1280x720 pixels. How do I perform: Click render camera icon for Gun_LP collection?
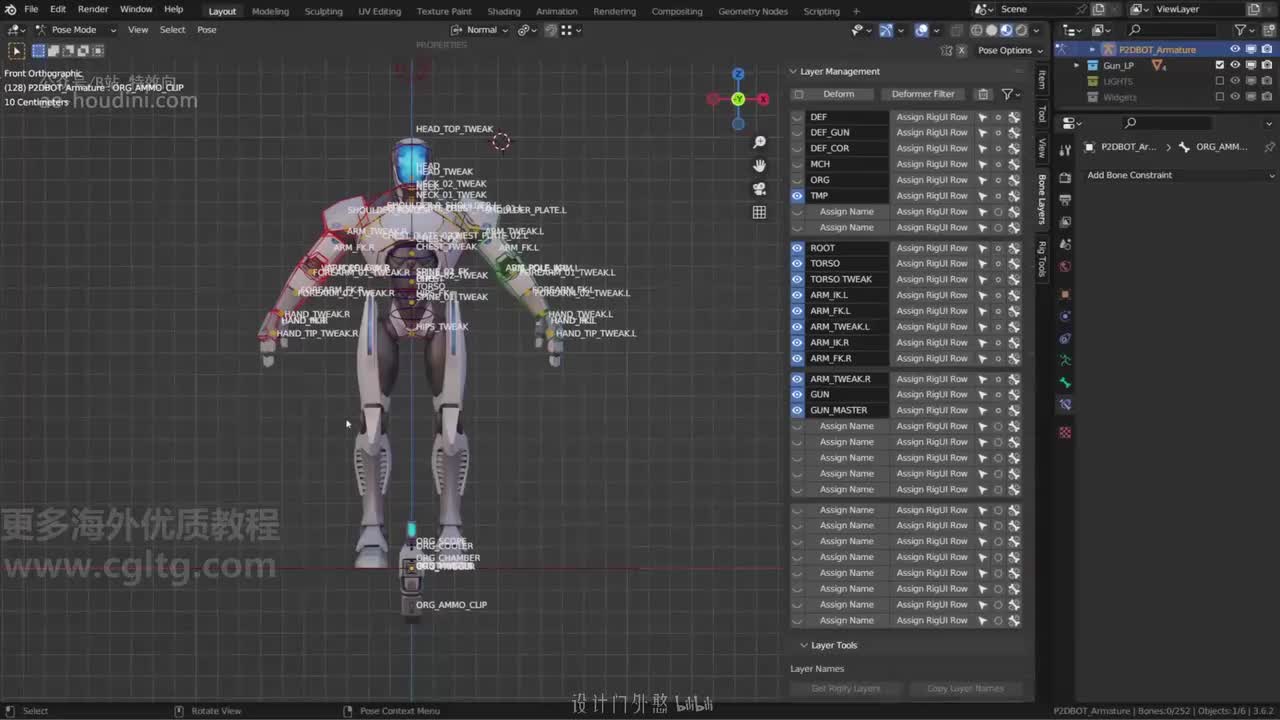1266,65
